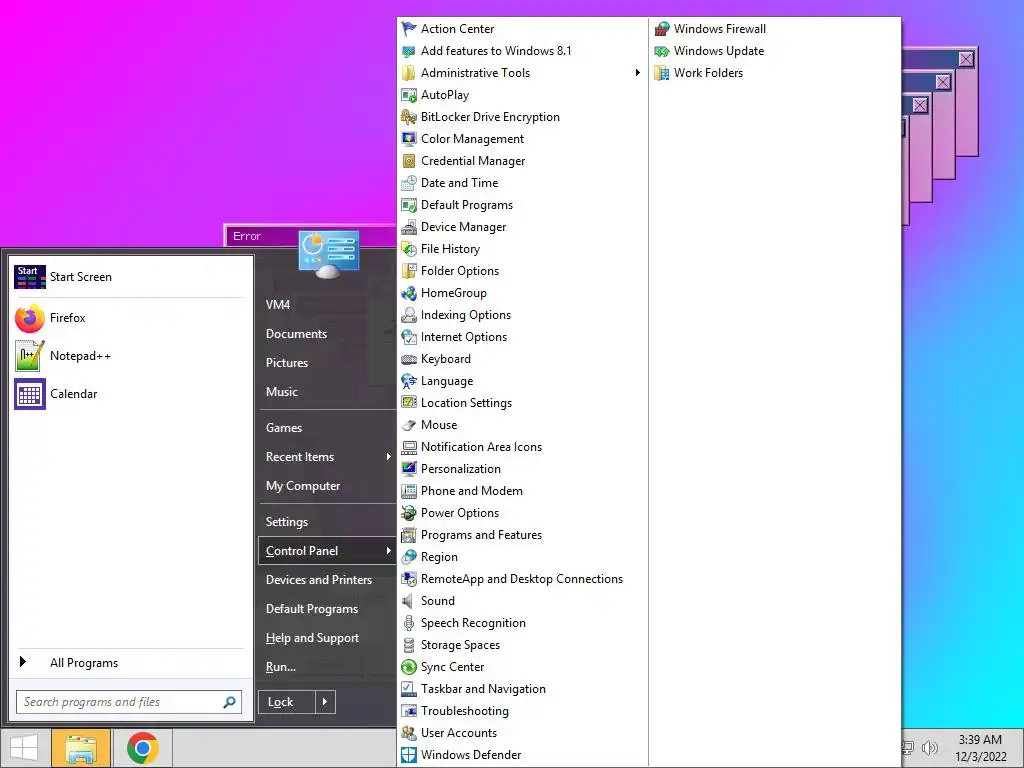This screenshot has width=1024, height=768.
Task: Click the Speech Recognition microphone icon
Action: pyautogui.click(x=409, y=623)
